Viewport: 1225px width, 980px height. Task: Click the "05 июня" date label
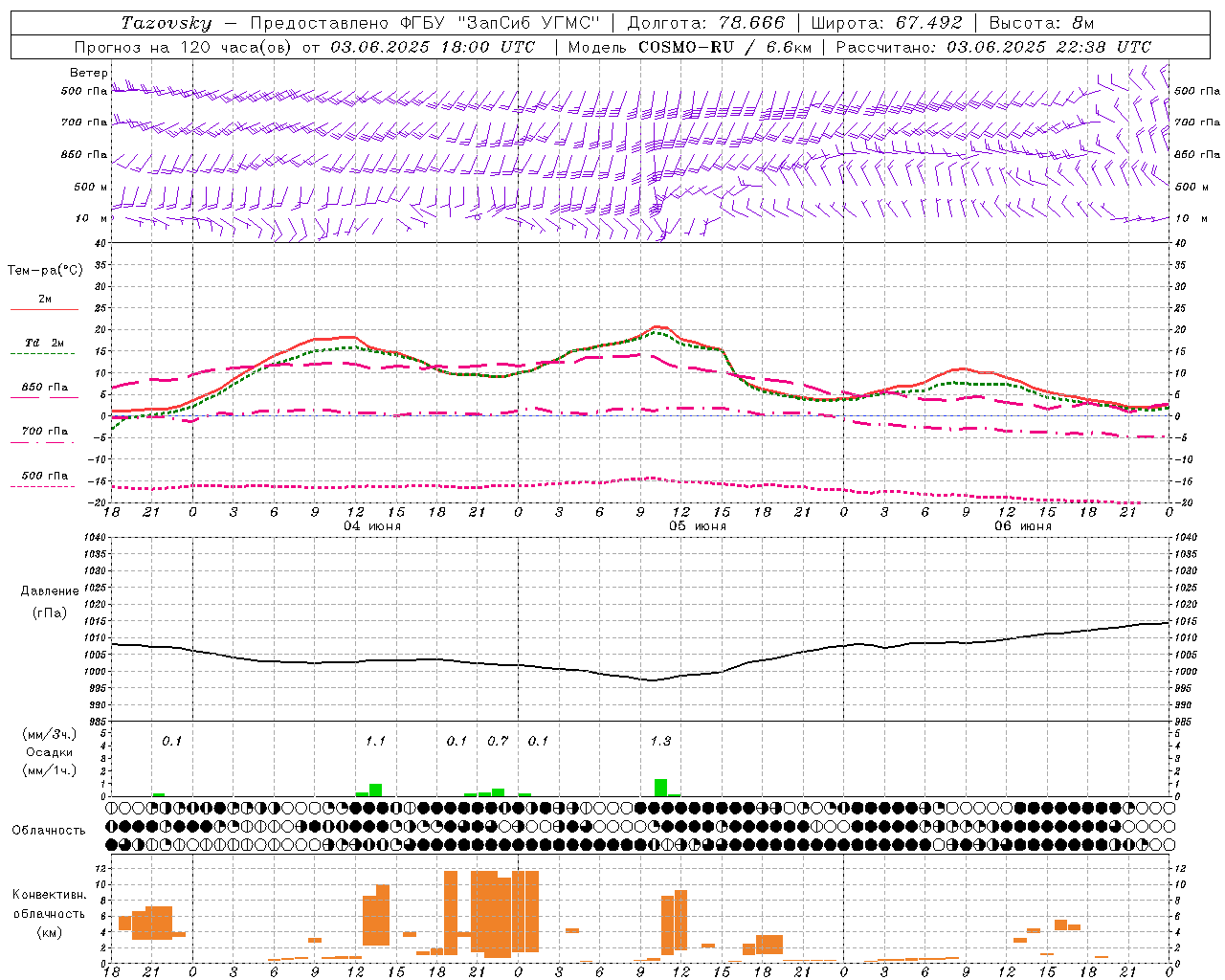[698, 526]
